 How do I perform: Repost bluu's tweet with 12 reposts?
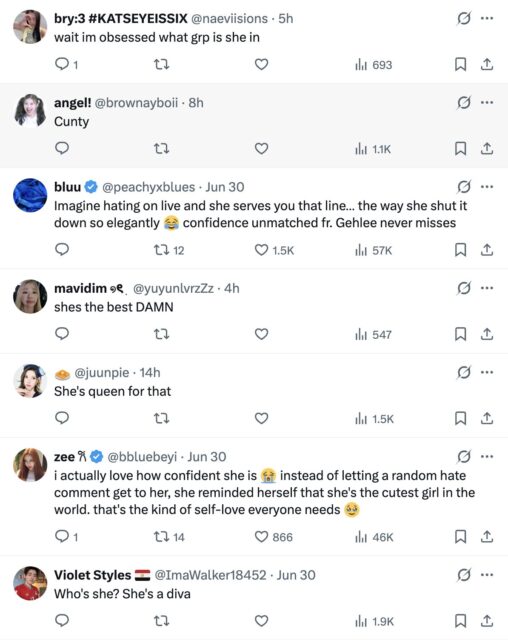[169, 250]
